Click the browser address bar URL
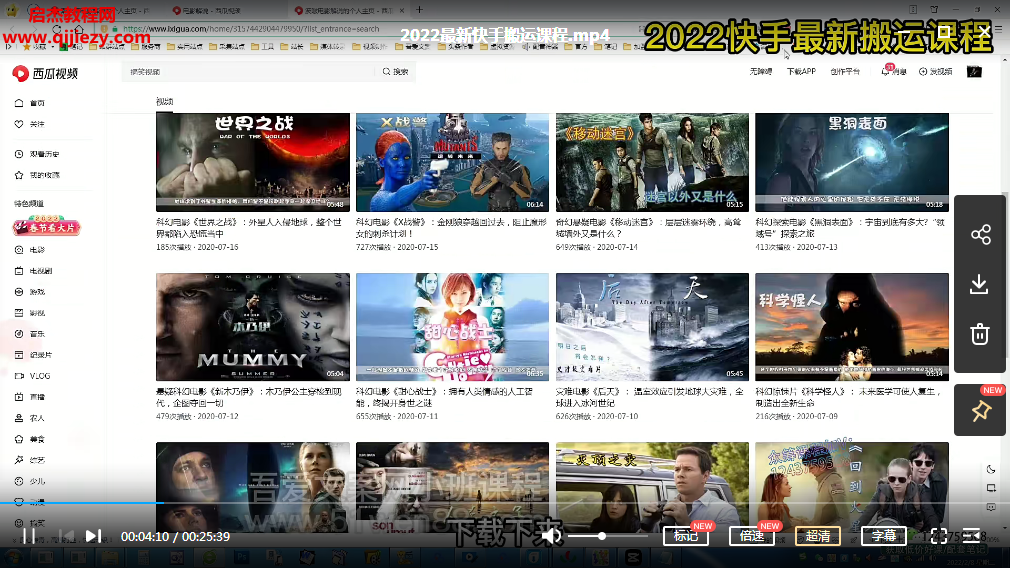1010x568 pixels. 251,29
